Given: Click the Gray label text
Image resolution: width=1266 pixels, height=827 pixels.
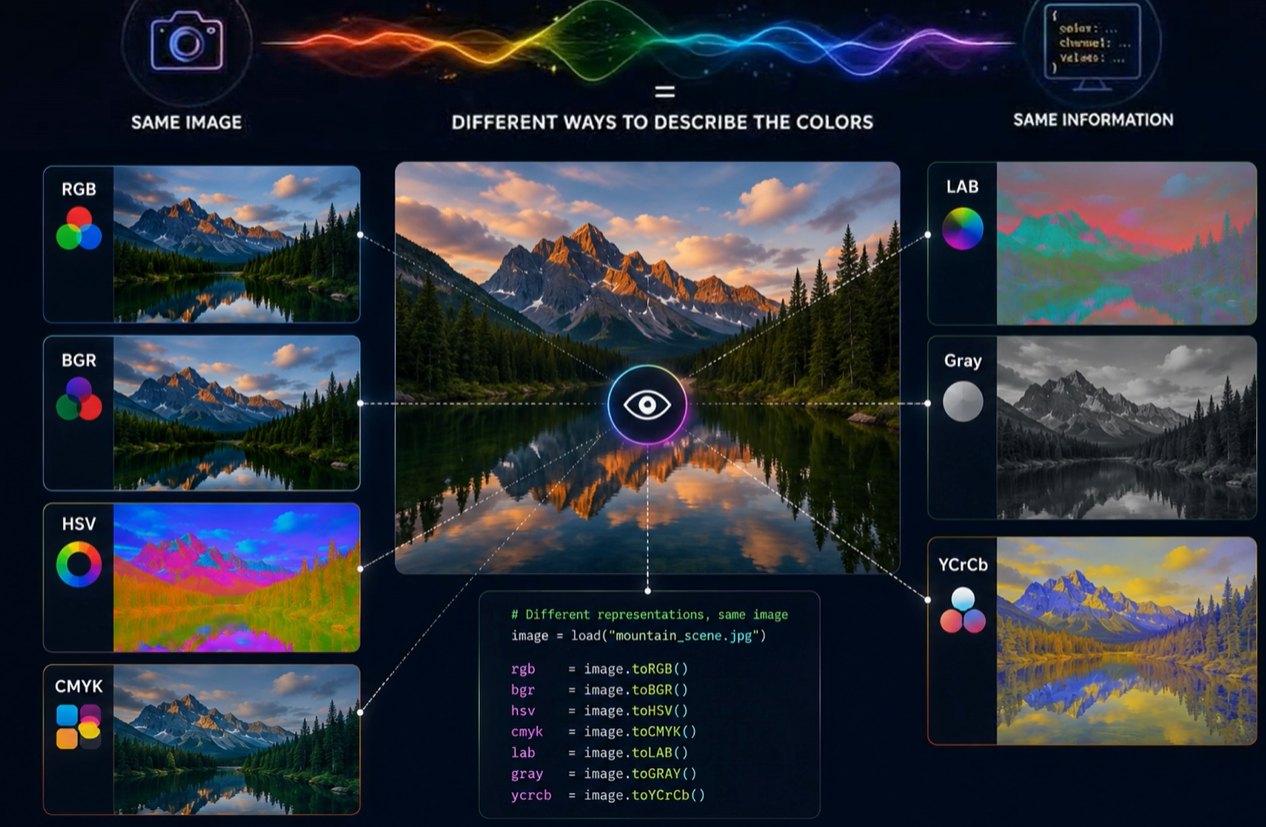Looking at the screenshot, I should 963,361.
